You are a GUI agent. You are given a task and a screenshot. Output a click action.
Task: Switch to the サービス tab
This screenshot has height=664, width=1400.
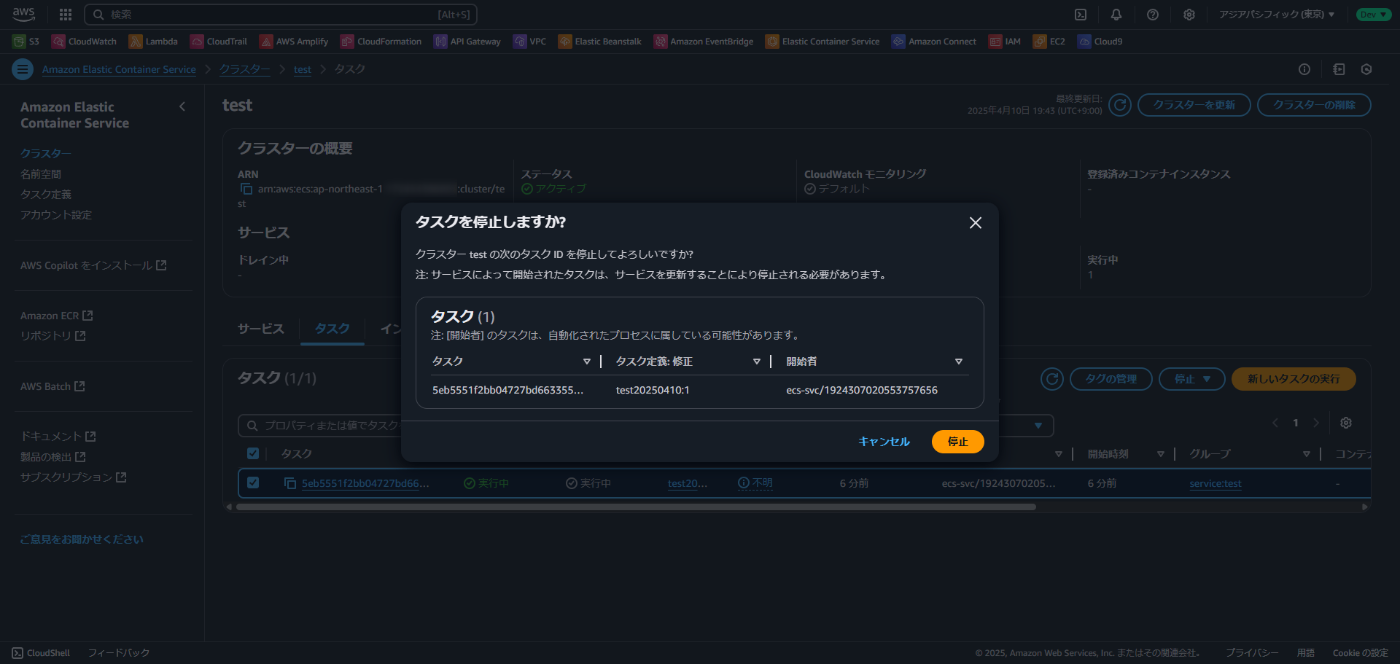(261, 329)
